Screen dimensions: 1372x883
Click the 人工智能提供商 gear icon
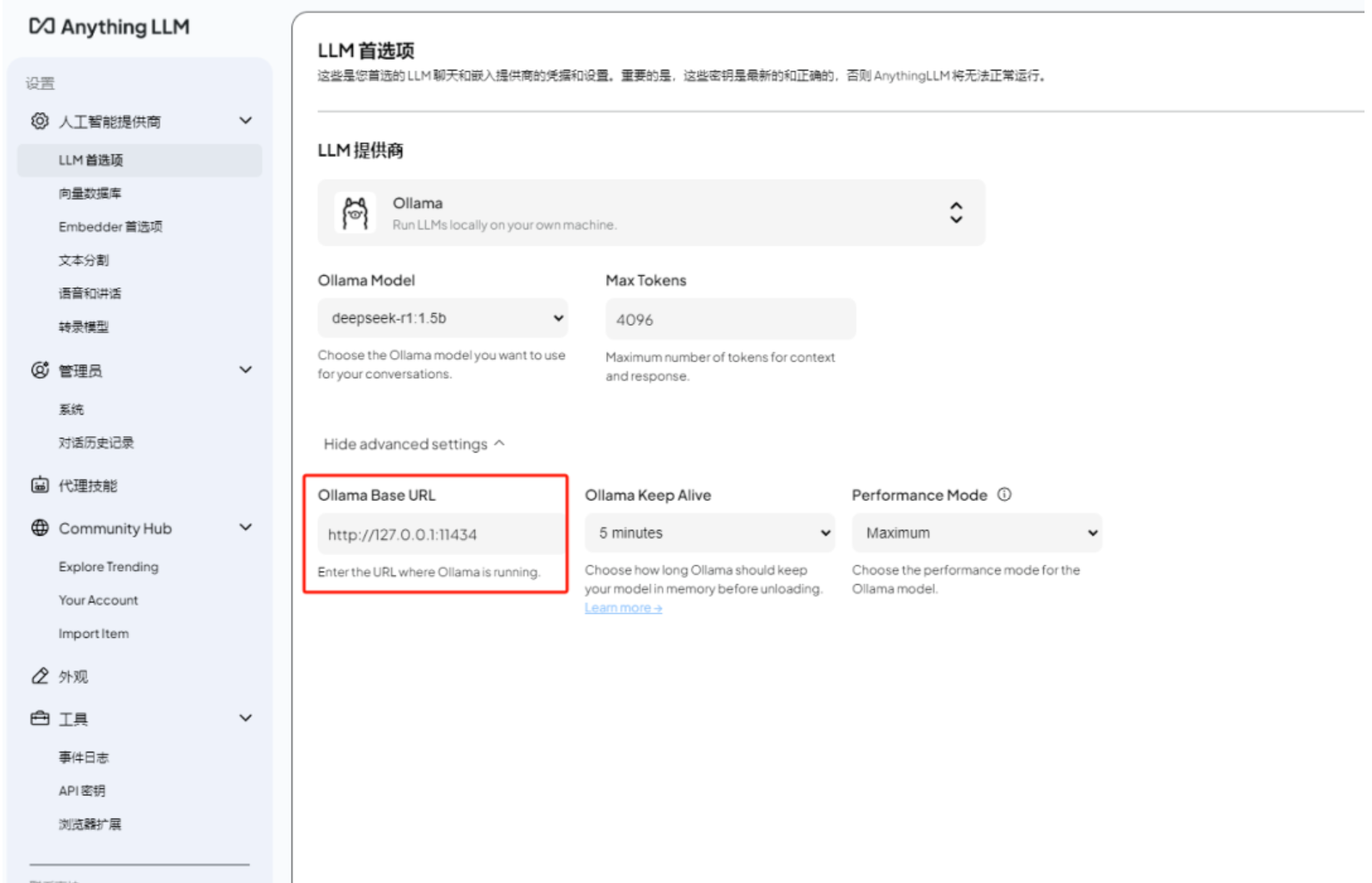tap(39, 120)
